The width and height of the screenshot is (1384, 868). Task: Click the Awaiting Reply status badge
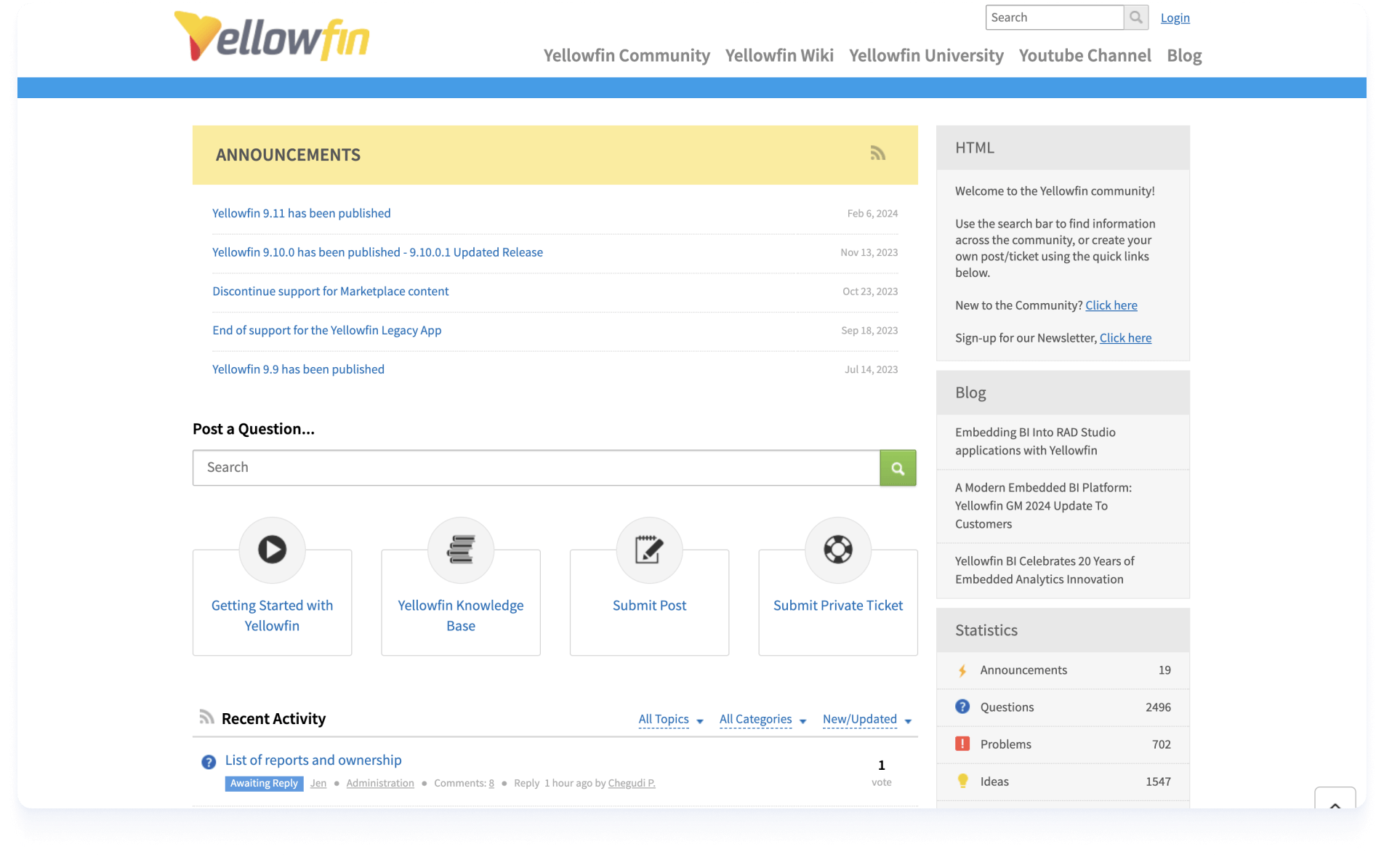click(264, 783)
